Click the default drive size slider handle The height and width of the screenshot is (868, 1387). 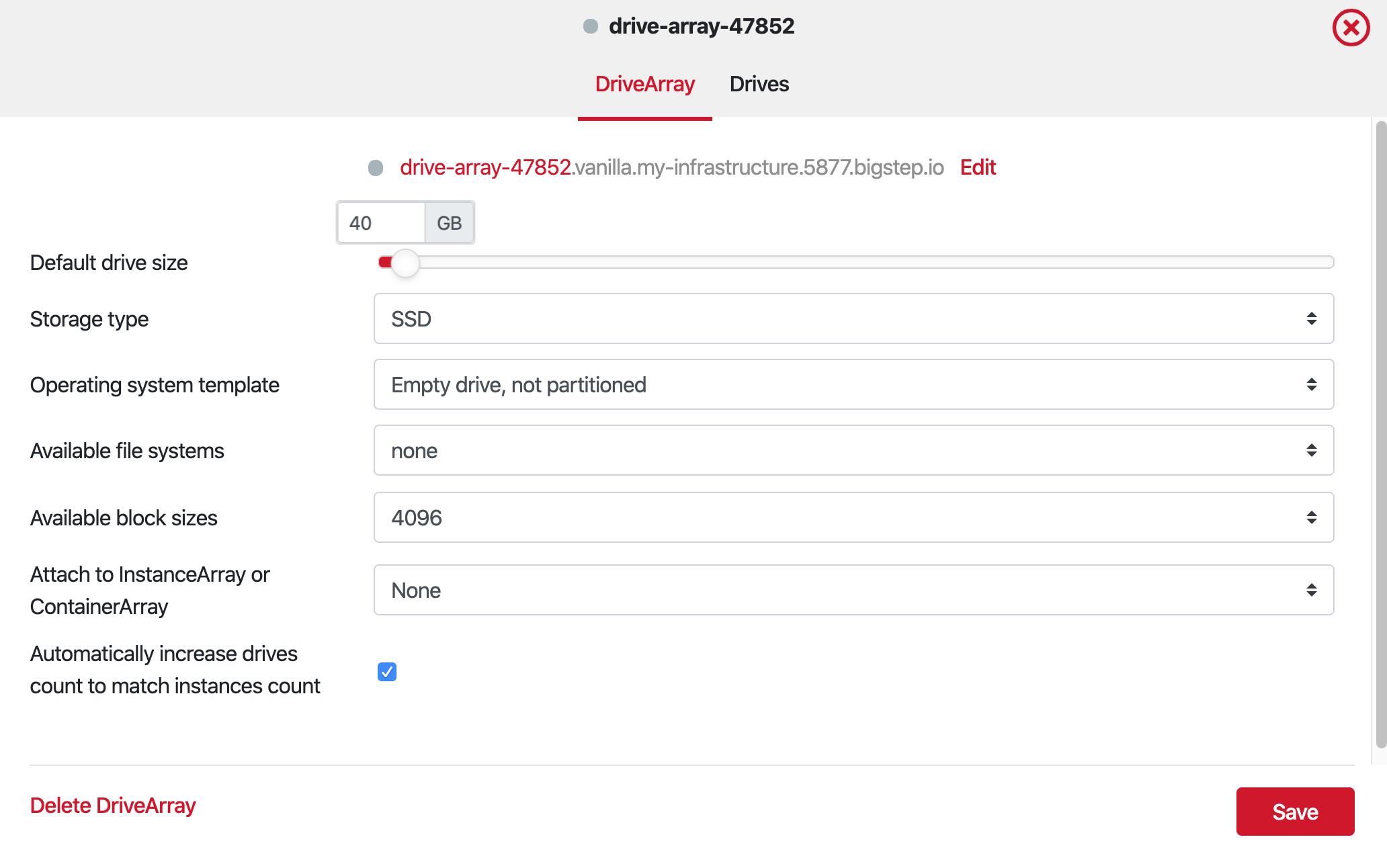tap(405, 263)
